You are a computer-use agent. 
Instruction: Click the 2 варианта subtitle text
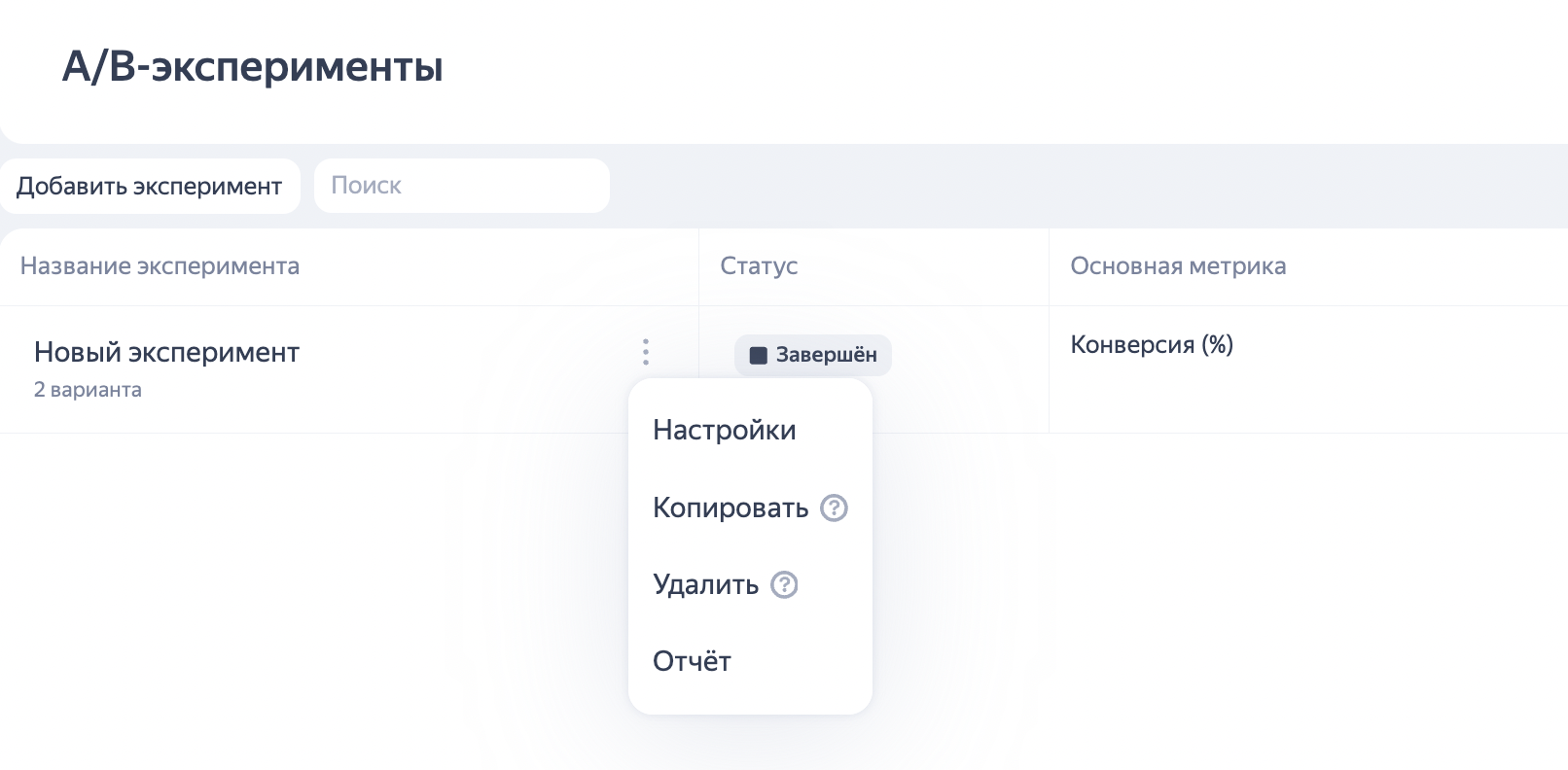tap(88, 390)
